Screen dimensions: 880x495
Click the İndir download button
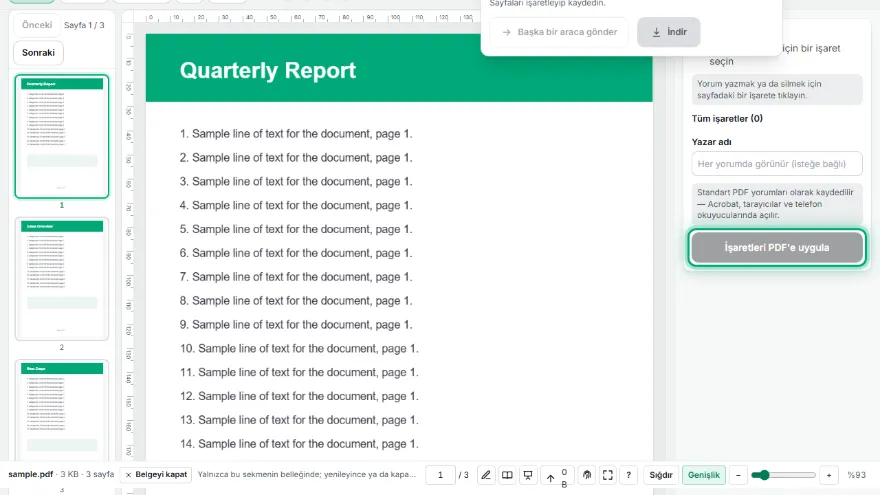pos(668,32)
